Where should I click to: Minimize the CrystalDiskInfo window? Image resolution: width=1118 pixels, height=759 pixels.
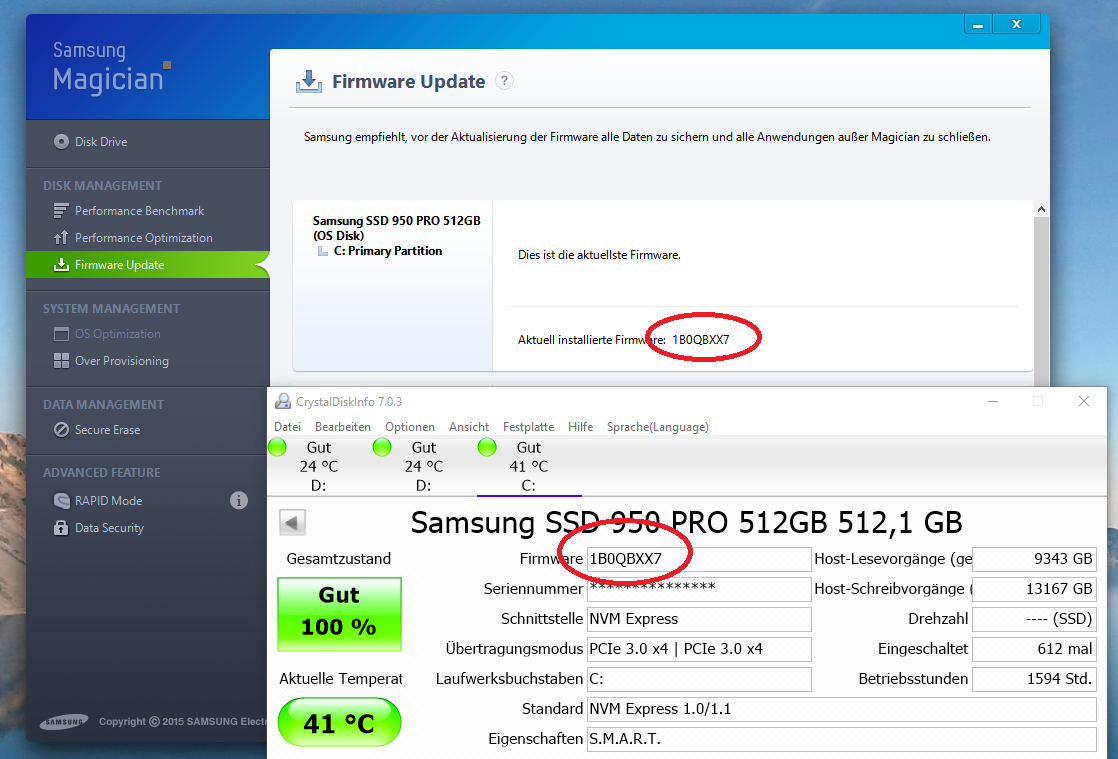993,401
